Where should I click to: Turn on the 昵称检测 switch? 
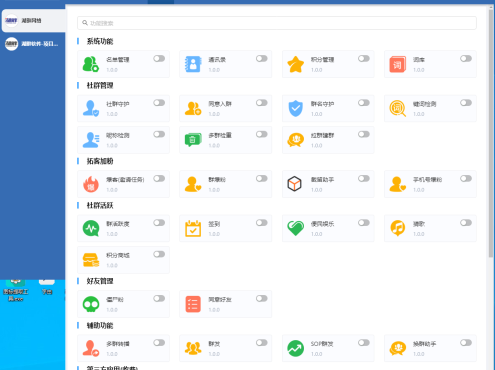[159, 134]
